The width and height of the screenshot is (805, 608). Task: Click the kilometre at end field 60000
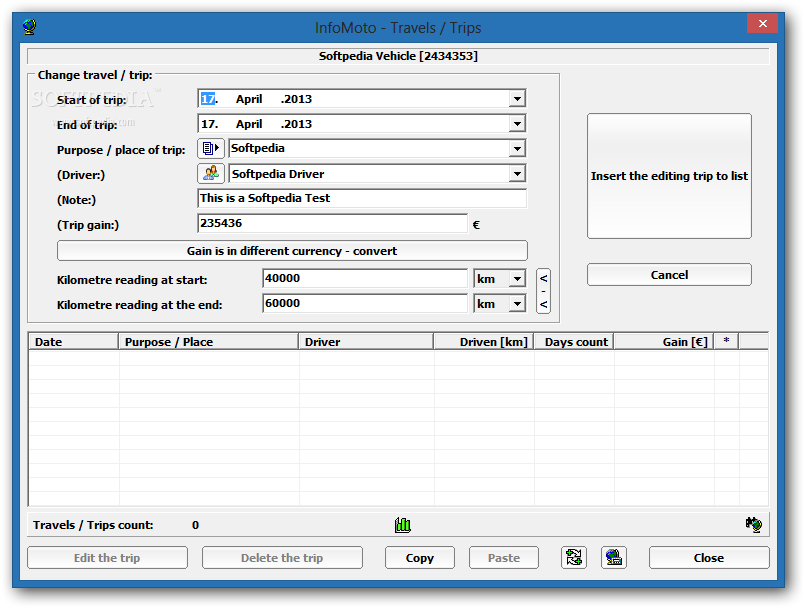point(365,303)
